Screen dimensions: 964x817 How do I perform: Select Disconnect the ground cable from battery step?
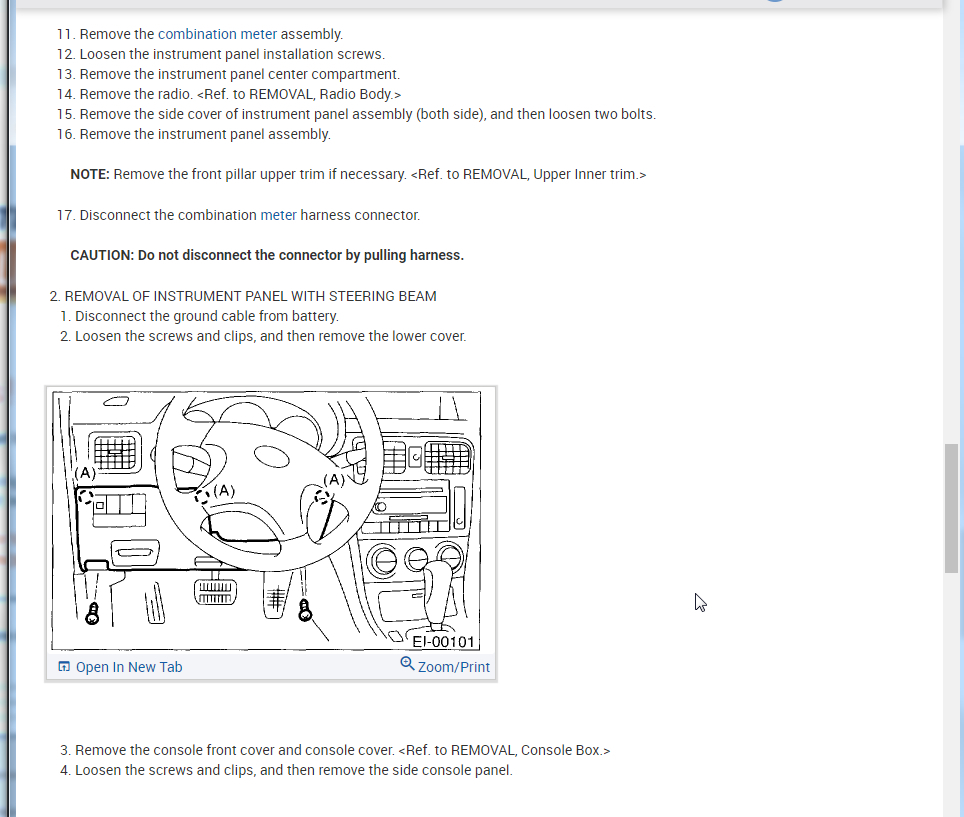pyautogui.click(x=199, y=316)
